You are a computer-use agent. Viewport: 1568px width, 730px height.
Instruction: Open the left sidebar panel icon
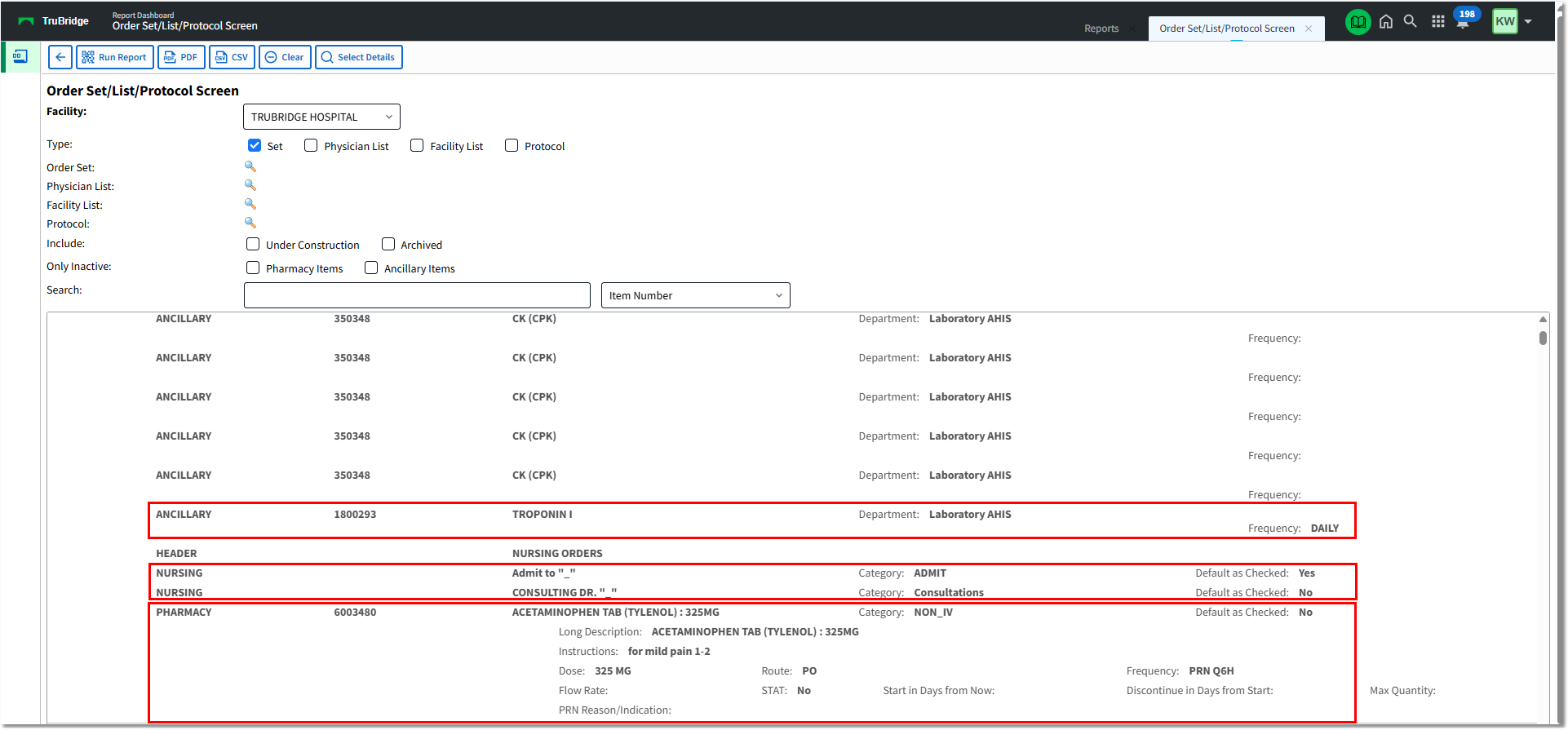(x=20, y=56)
